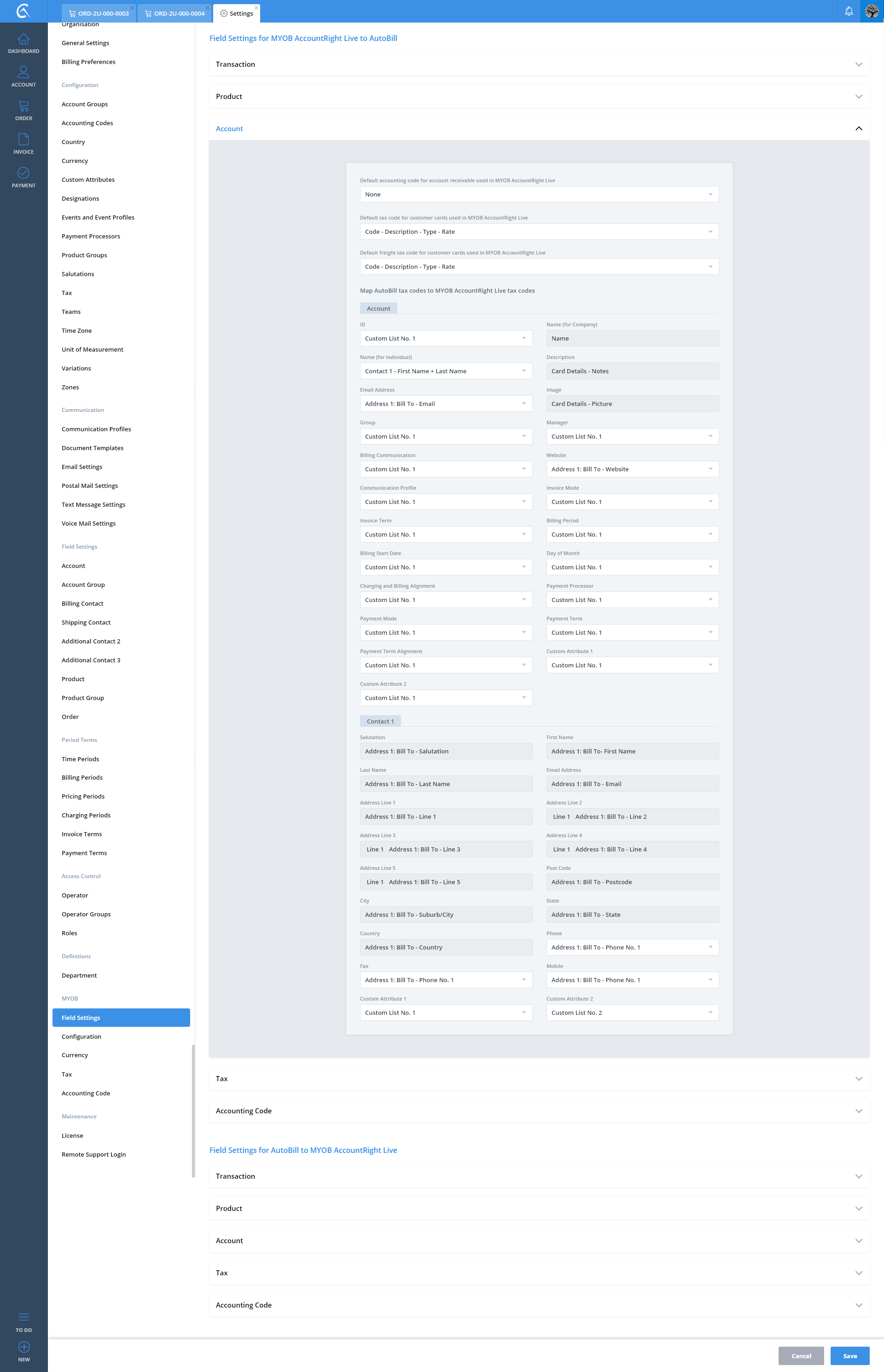
Task: Open the To Do list icon
Action: tap(23, 1318)
